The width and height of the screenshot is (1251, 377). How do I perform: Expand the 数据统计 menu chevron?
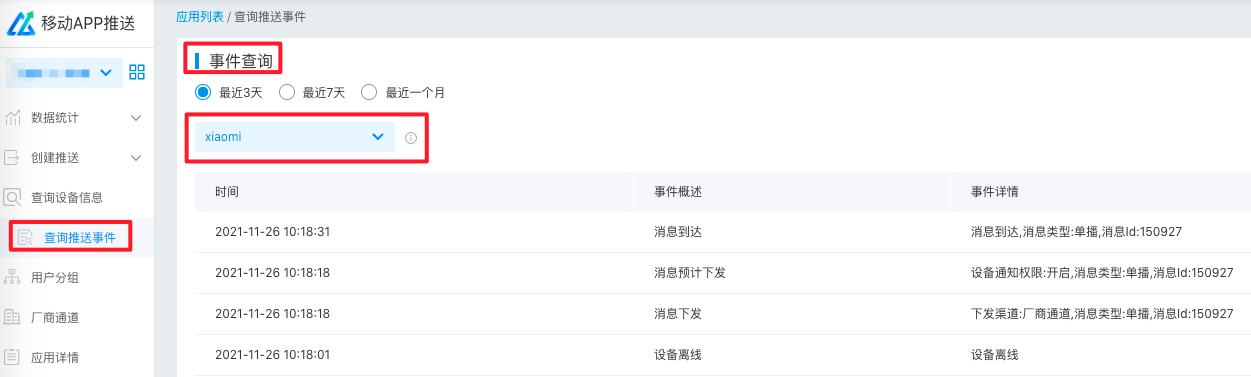pos(137,118)
